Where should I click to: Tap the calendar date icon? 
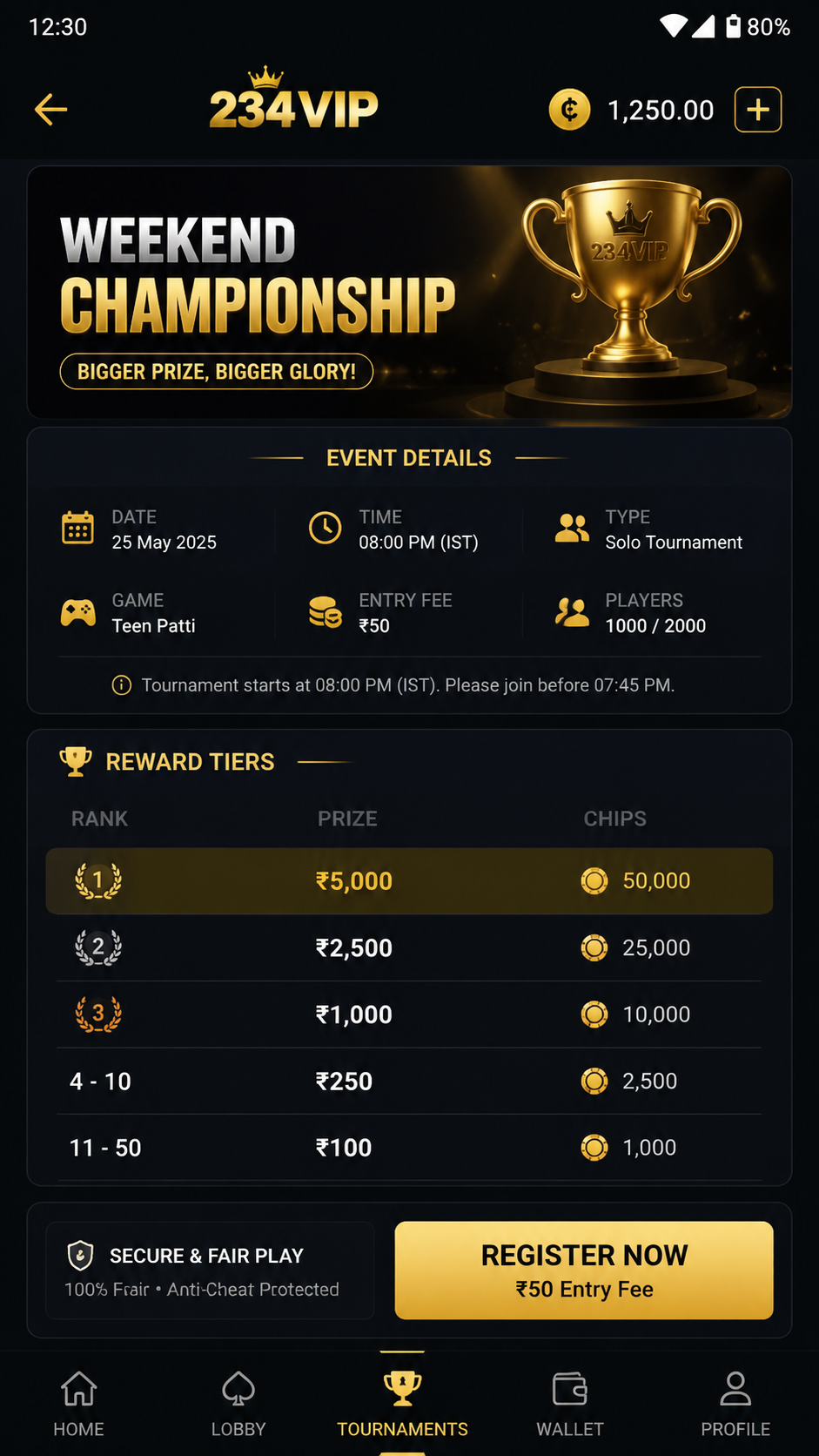coord(77,529)
